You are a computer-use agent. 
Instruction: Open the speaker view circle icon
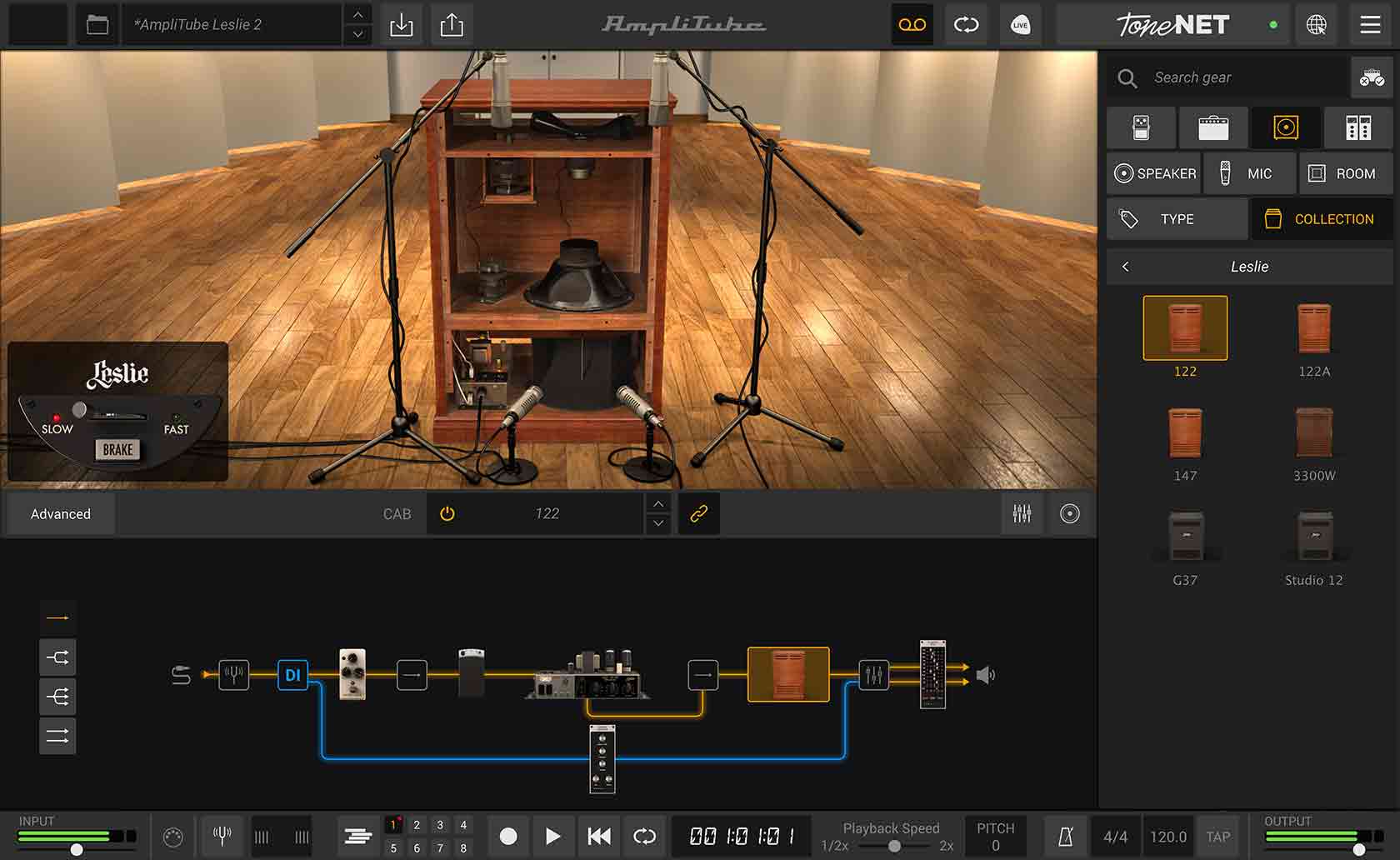coord(1070,514)
